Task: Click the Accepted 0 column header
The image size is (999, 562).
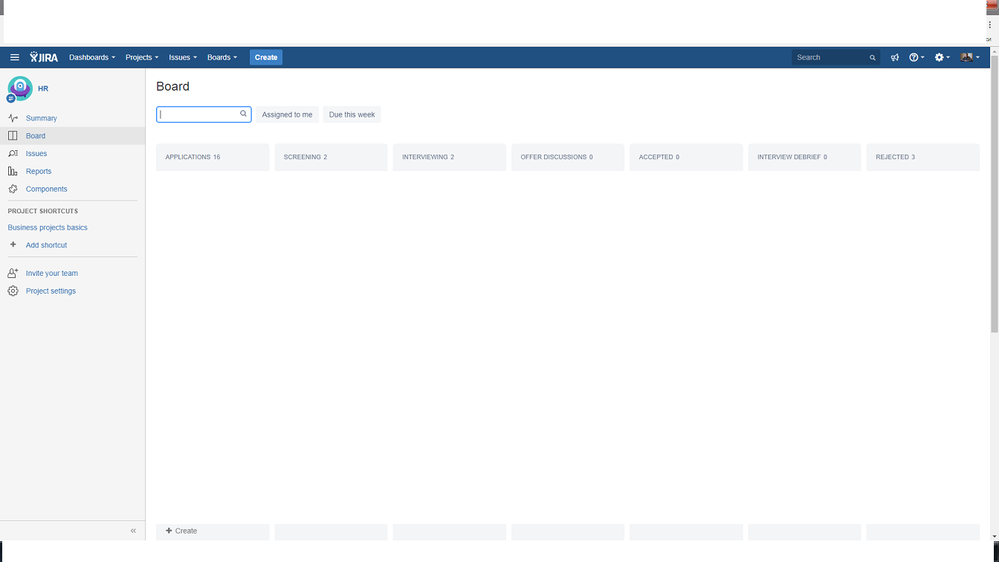Action: coord(686,157)
